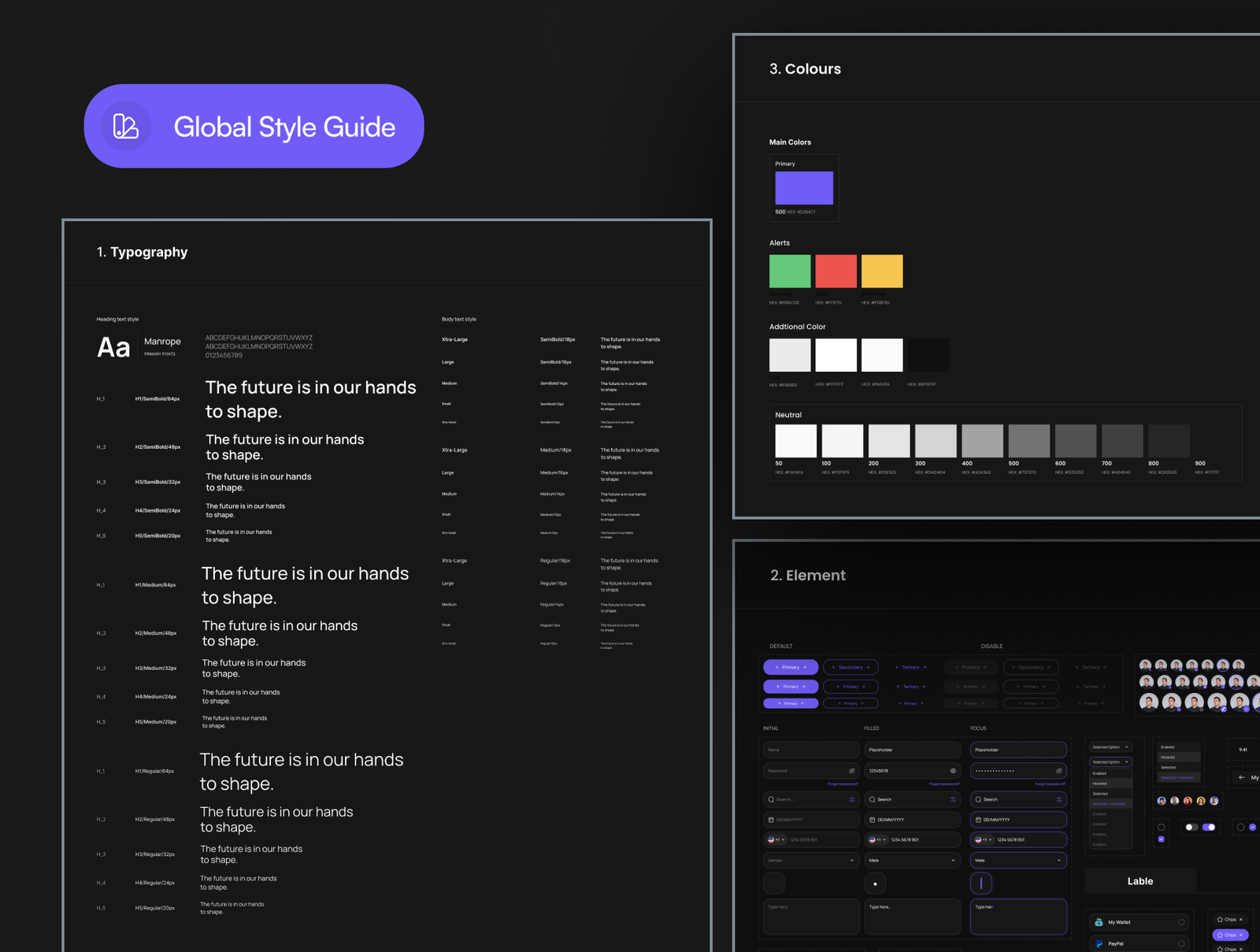
Task: Click the filter sliders icon in the Initial search field
Action: pos(851,799)
